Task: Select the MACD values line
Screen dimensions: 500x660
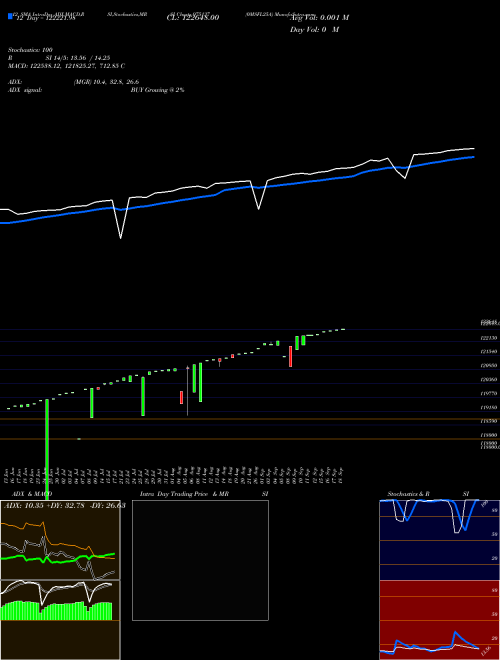Action: pyautogui.click(x=66, y=66)
